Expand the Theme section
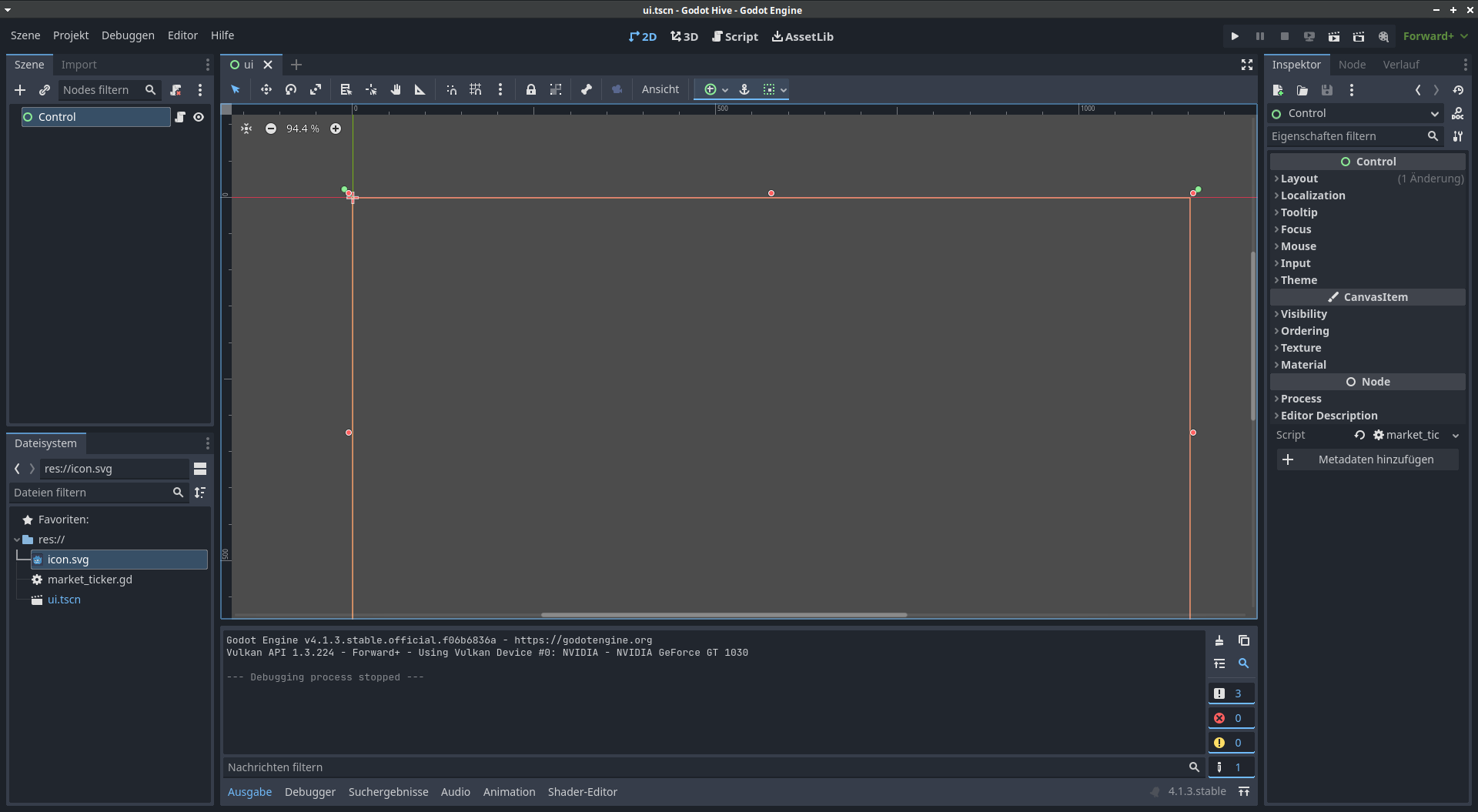Screen dimensions: 1478x812 point(1368,280)
